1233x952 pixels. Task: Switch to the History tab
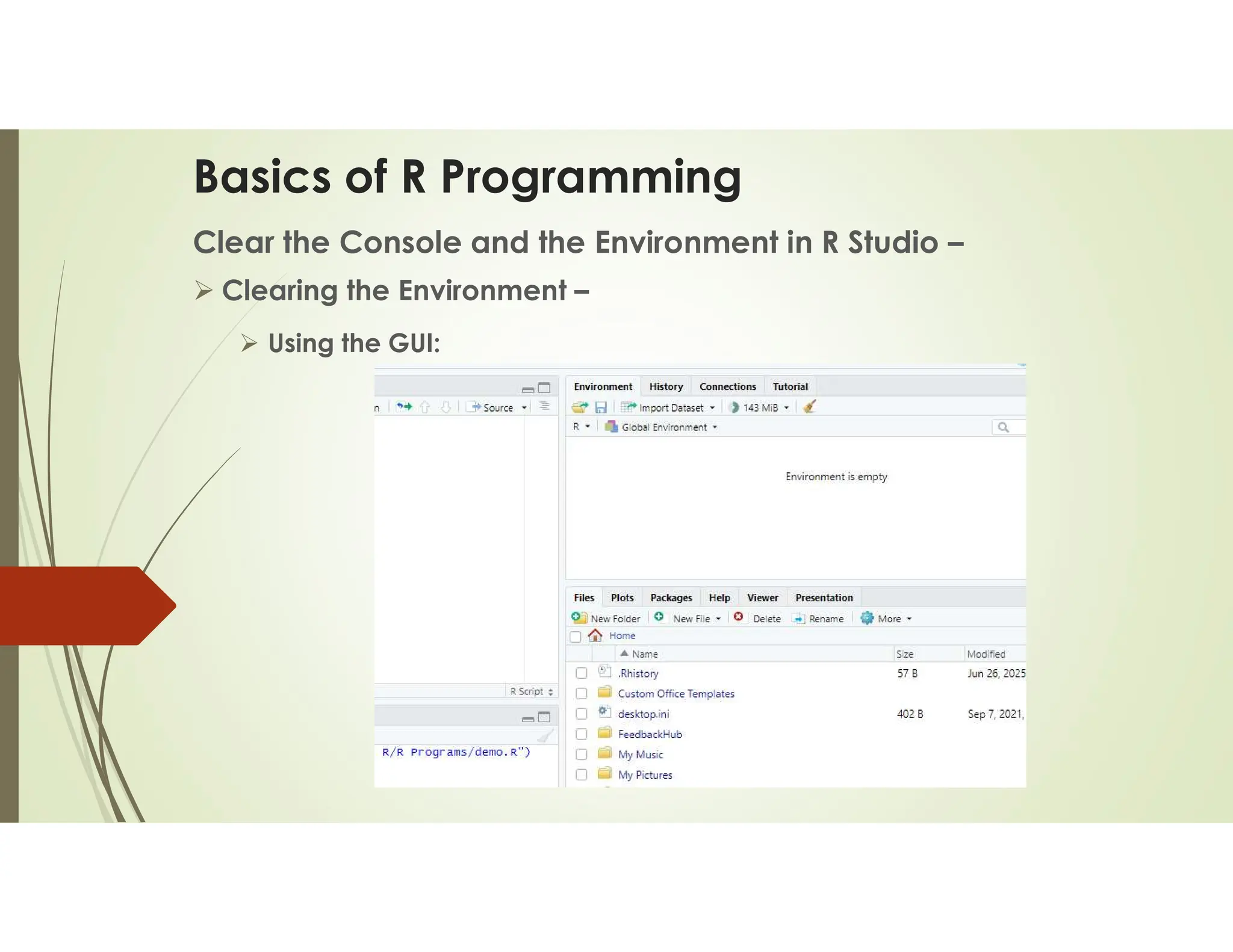tap(665, 386)
